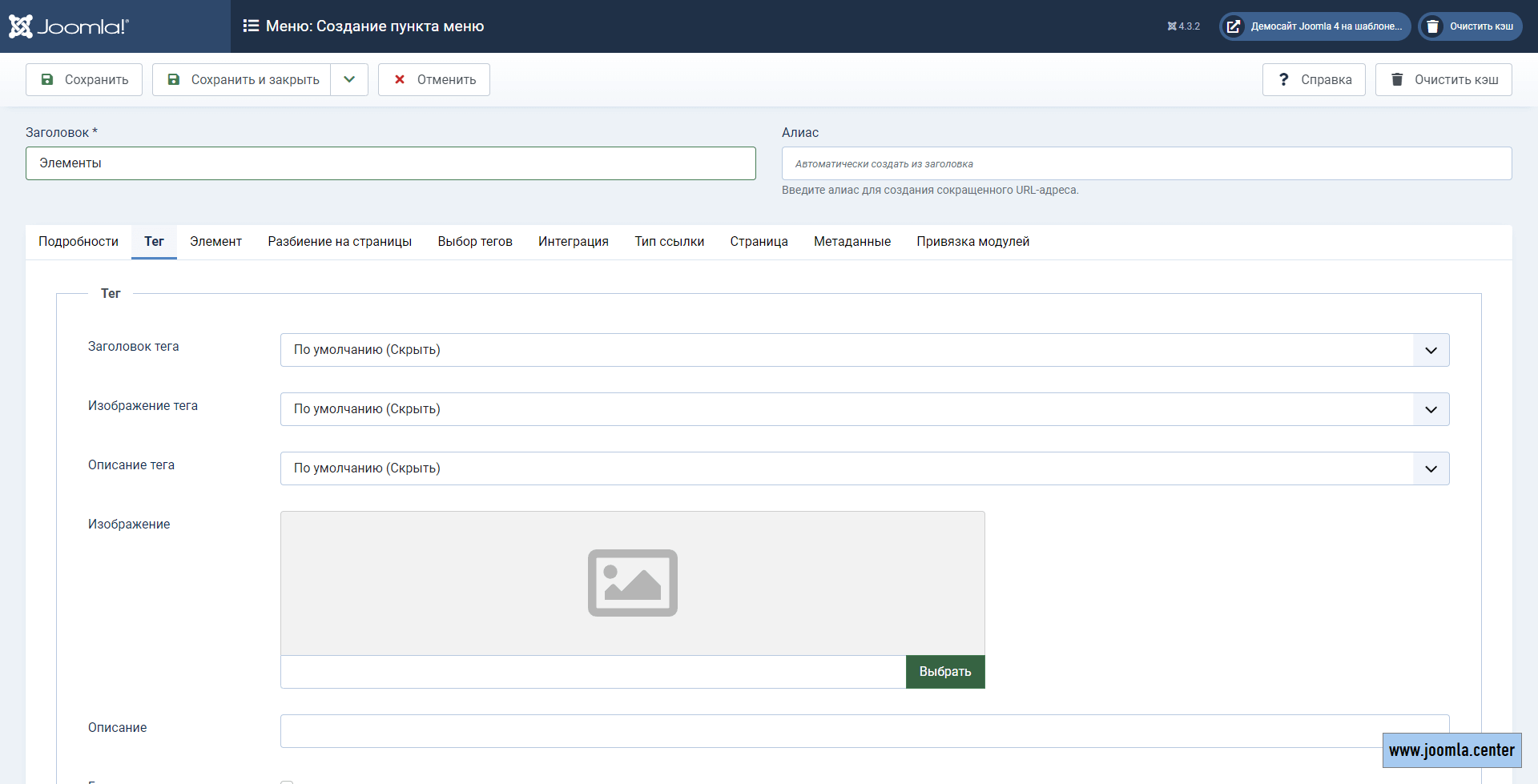Expand the Сохранить и закрыть dropdown arrow

pos(349,79)
